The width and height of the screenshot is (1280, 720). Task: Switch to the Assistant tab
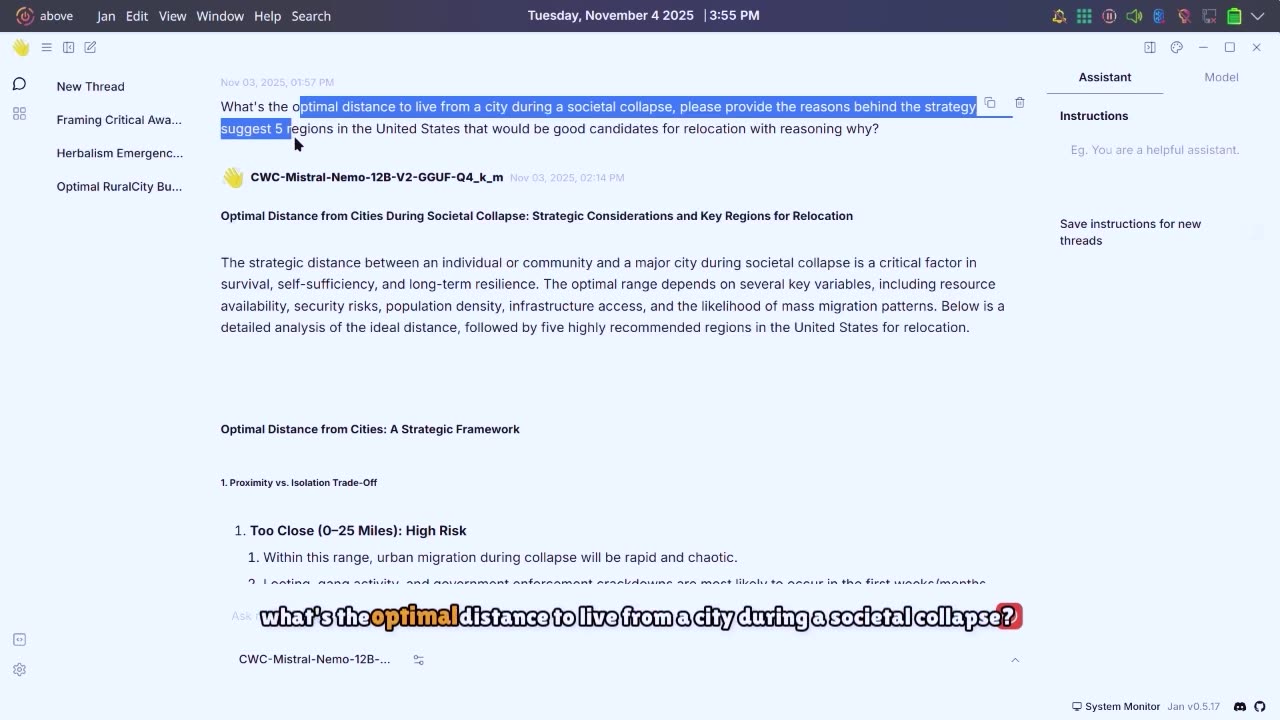[x=1105, y=77]
